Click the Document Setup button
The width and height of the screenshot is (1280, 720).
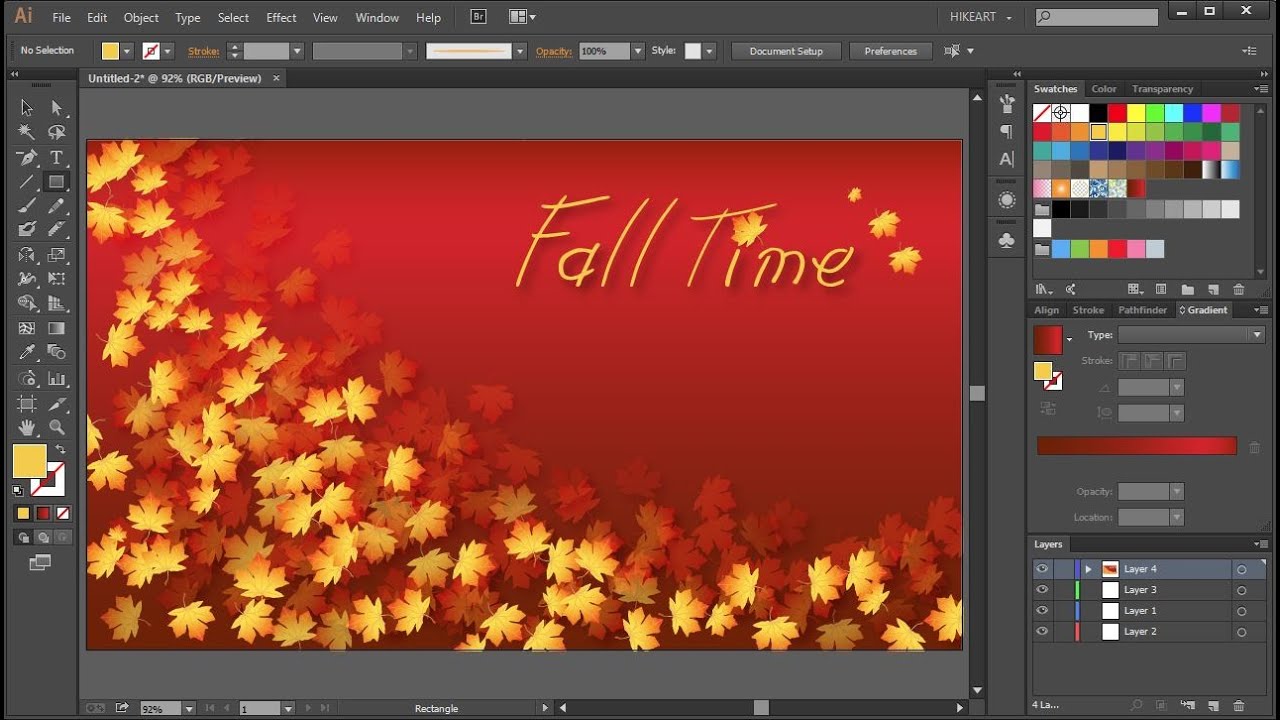coord(786,51)
